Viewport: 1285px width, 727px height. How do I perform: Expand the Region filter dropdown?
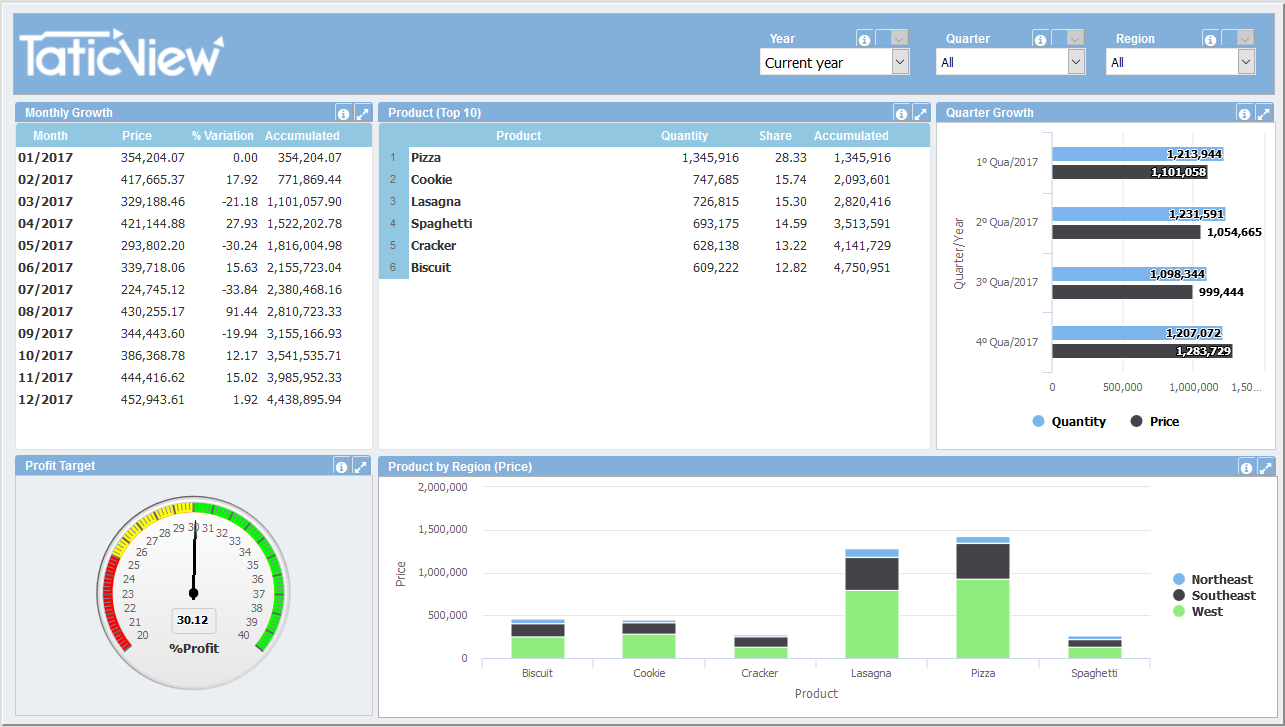[x=1246, y=62]
